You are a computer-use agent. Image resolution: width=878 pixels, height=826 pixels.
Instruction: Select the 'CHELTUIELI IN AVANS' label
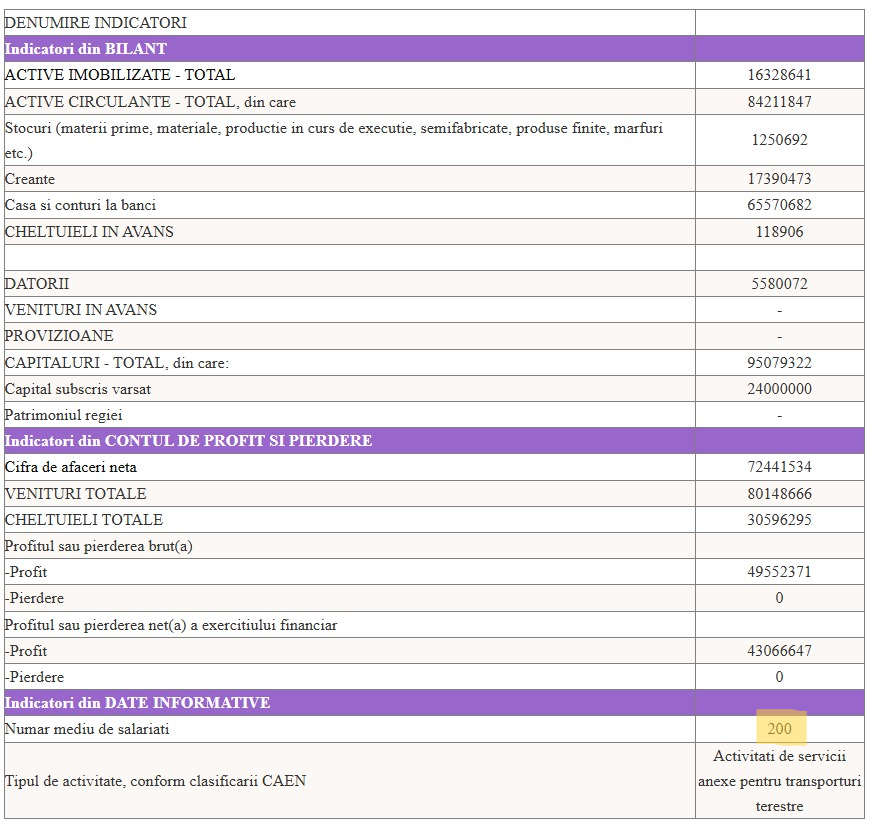[89, 231]
